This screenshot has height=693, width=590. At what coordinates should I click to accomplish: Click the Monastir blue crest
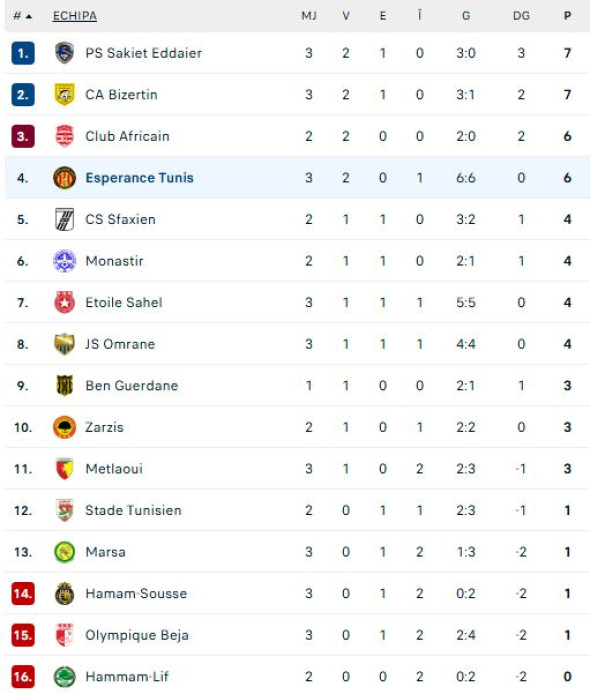click(x=65, y=261)
